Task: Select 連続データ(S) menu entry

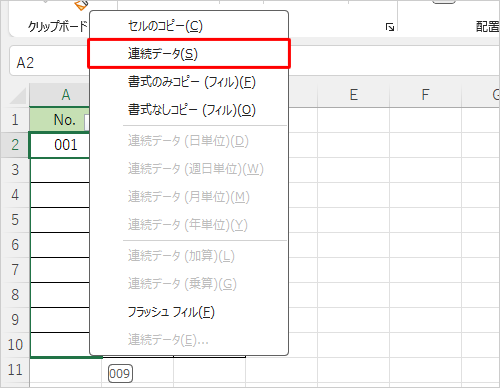Action: 189,54
